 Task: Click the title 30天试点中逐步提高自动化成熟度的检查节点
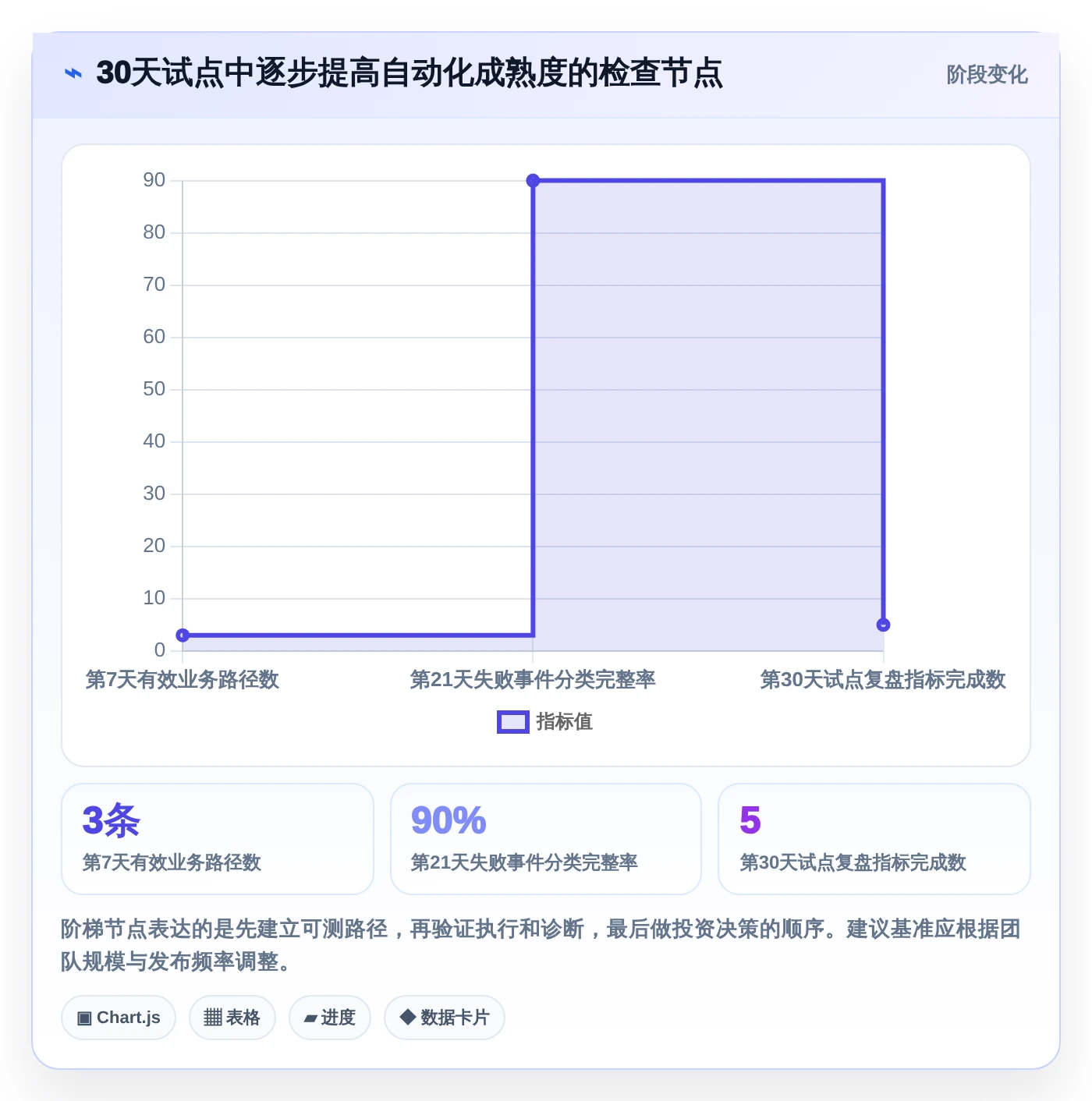pyautogui.click(x=409, y=73)
